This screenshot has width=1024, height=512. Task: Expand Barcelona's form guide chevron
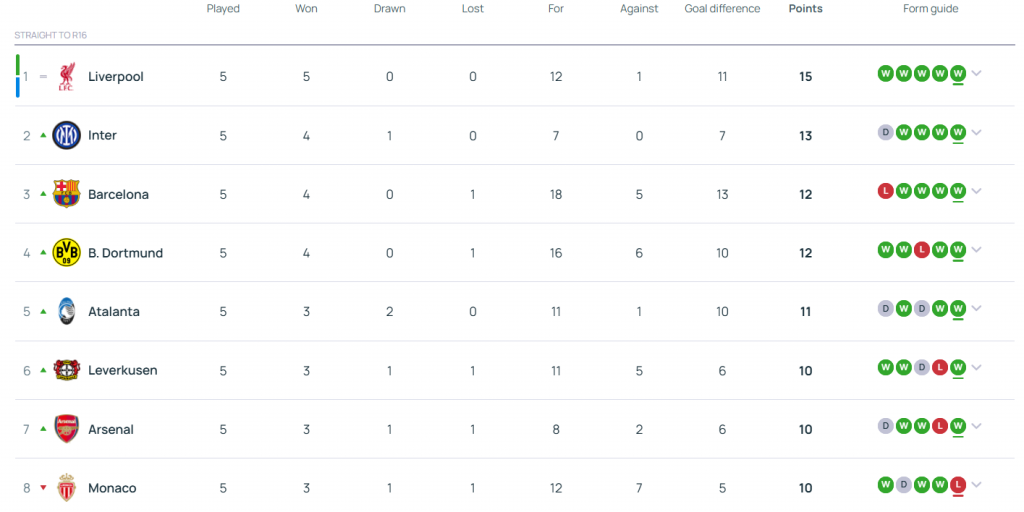(x=976, y=191)
